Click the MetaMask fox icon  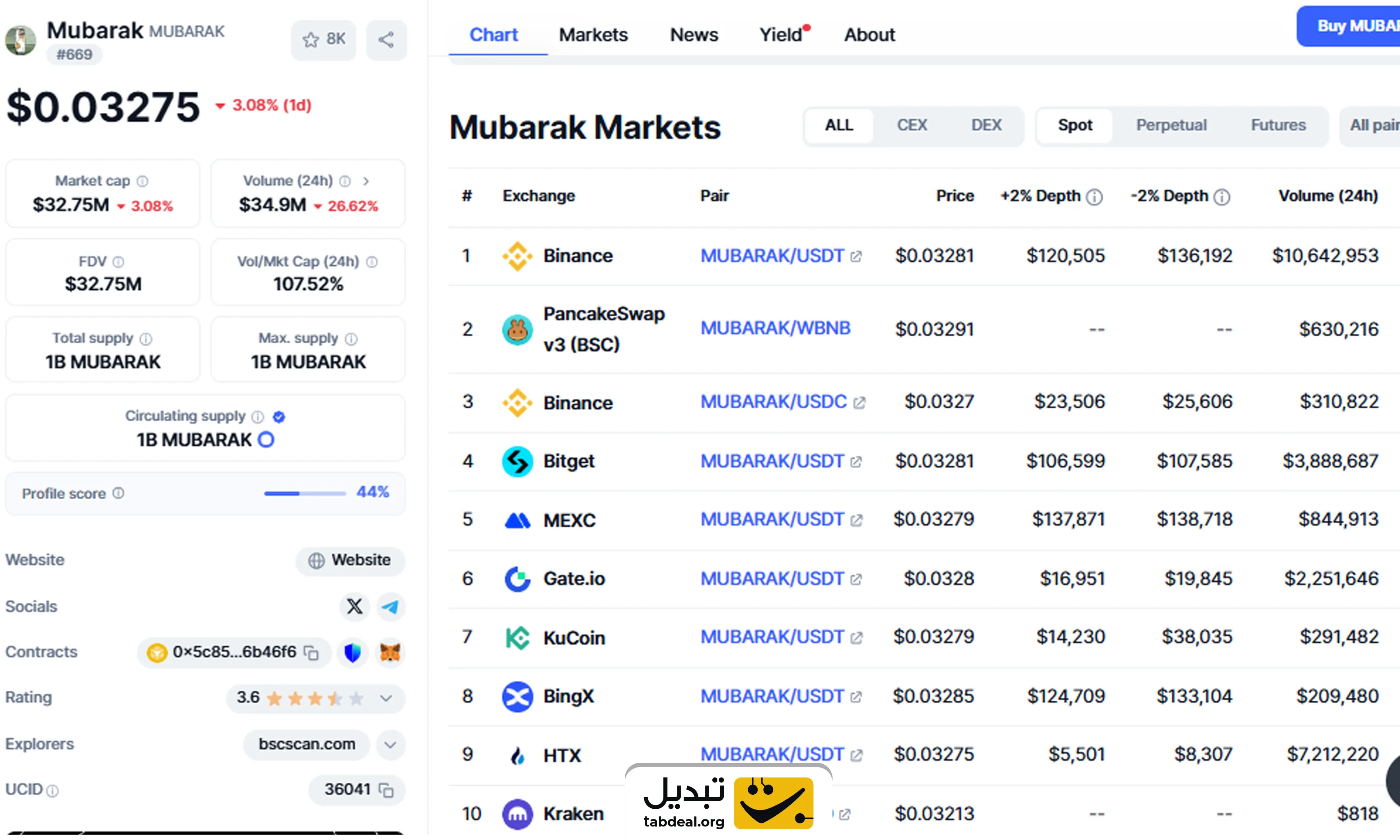pos(391,653)
